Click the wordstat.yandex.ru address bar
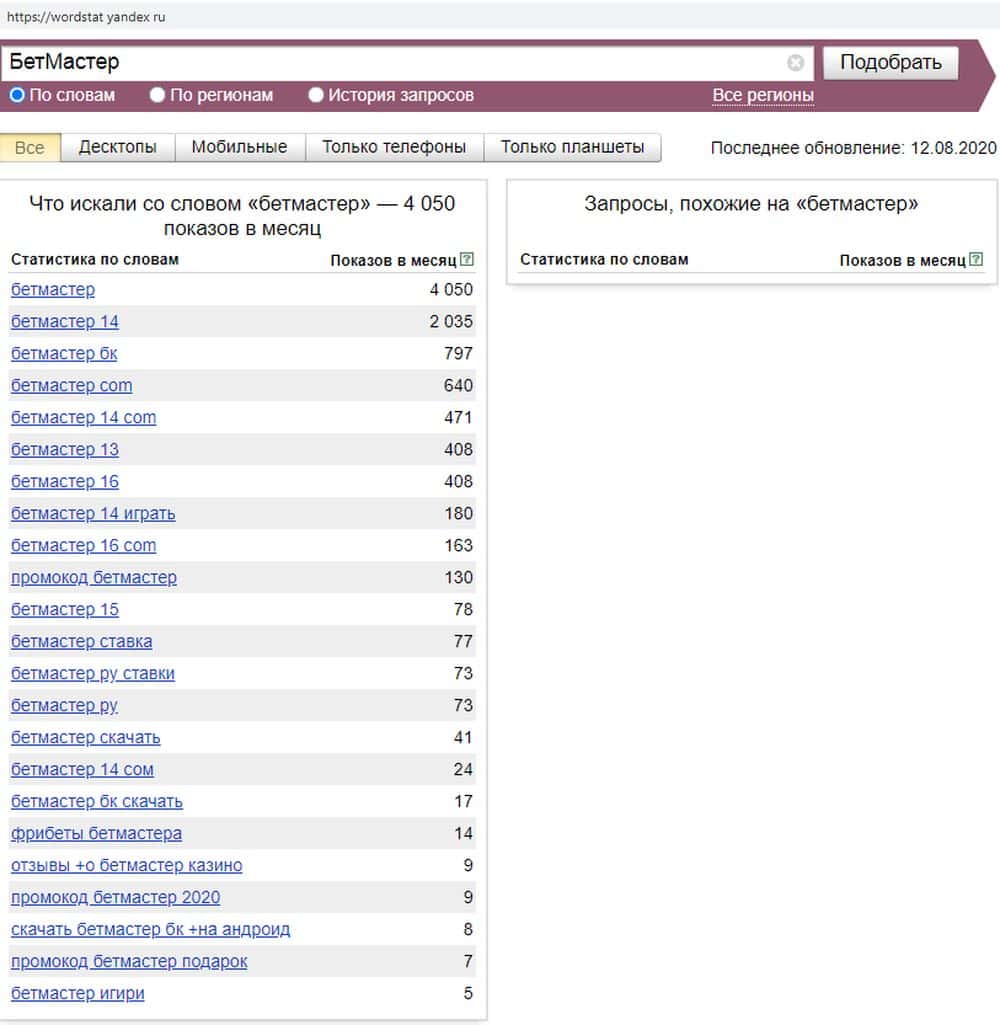The image size is (1000, 1025). 500,17
